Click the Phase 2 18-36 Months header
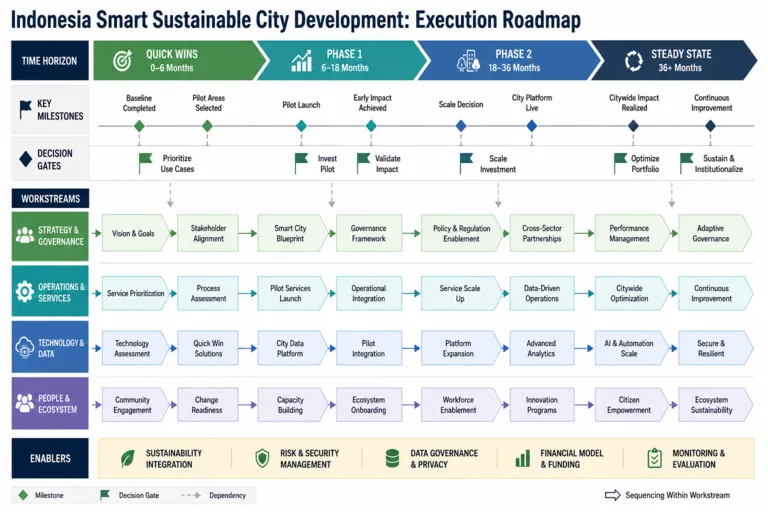Screen dimensions: 768x512 point(509,60)
